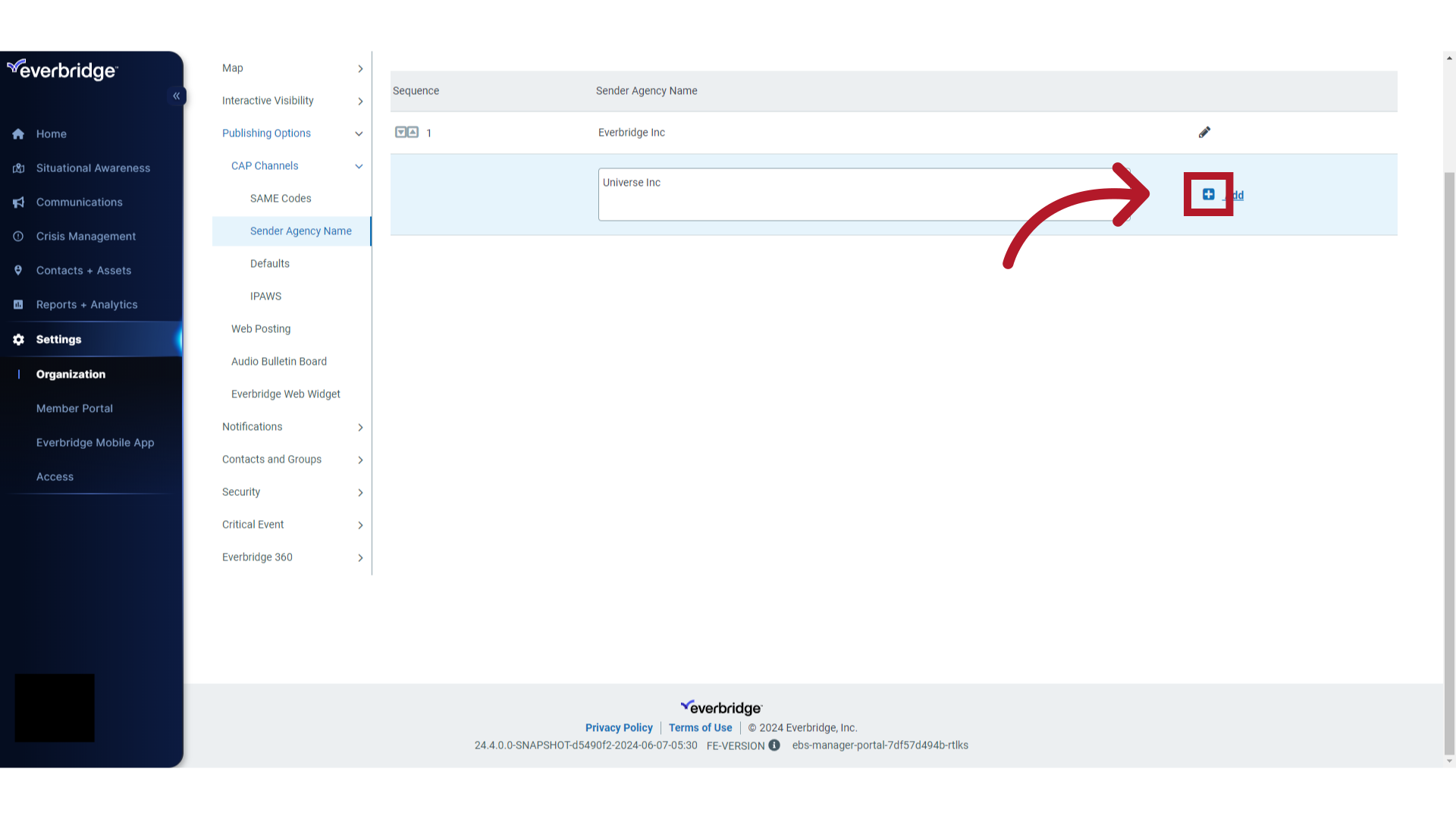
Task: Open Crisis Management menu
Action: pos(86,237)
